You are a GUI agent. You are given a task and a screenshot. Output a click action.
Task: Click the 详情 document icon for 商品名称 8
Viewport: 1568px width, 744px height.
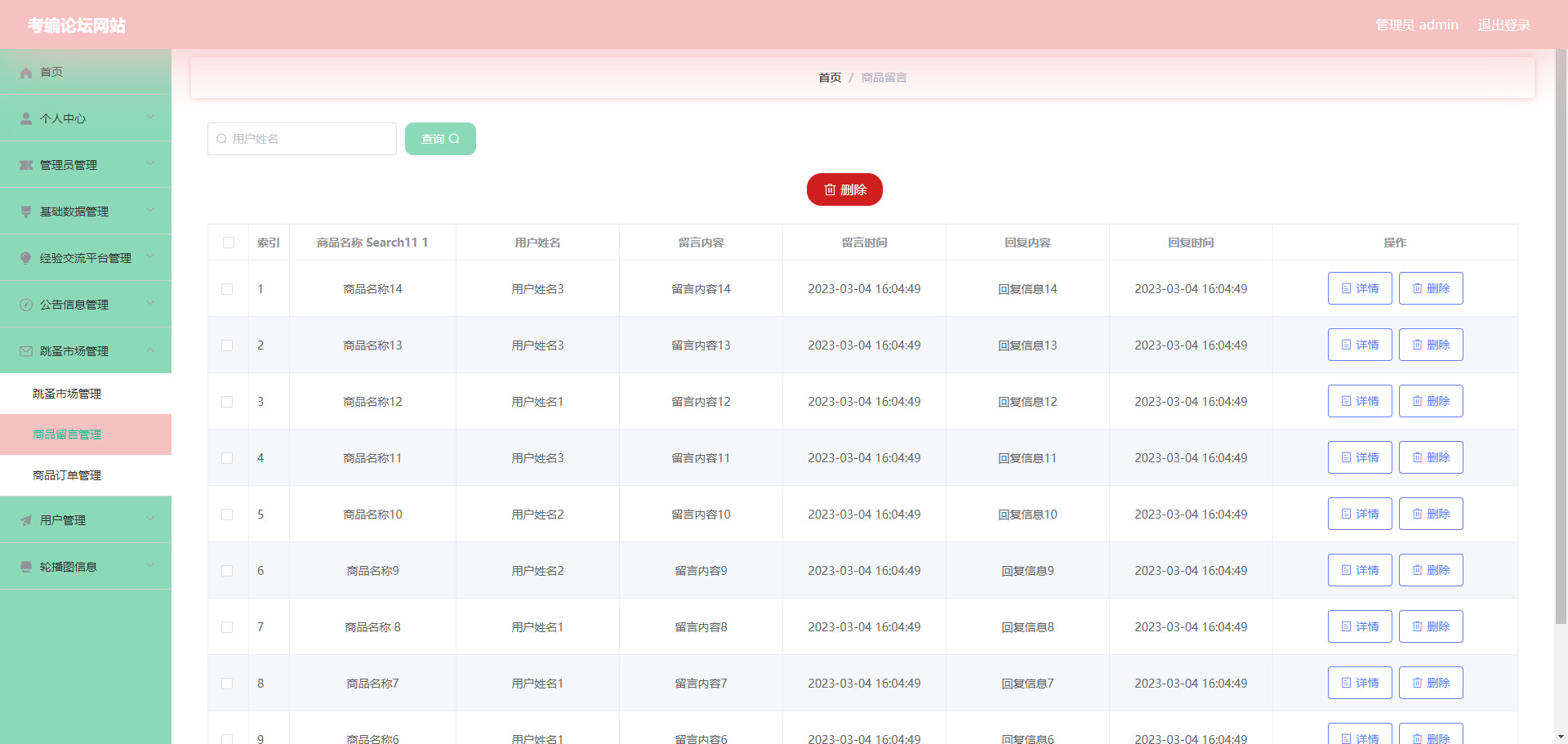click(1346, 626)
